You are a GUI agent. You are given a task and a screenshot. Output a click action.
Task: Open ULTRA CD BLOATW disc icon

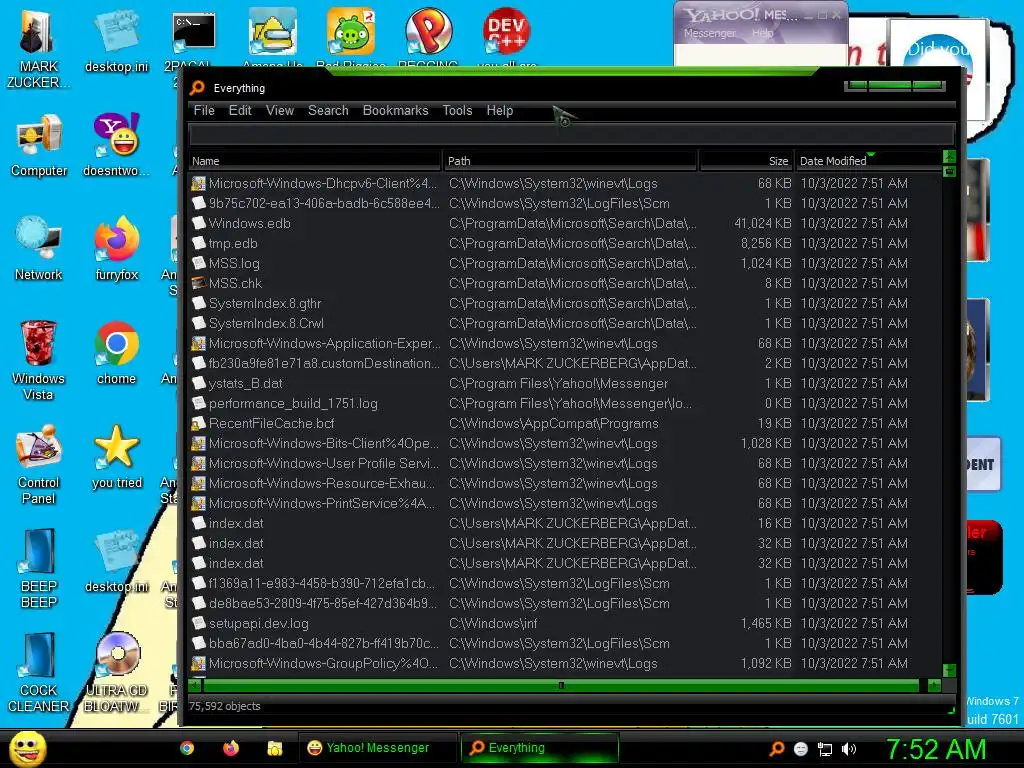pos(116,673)
